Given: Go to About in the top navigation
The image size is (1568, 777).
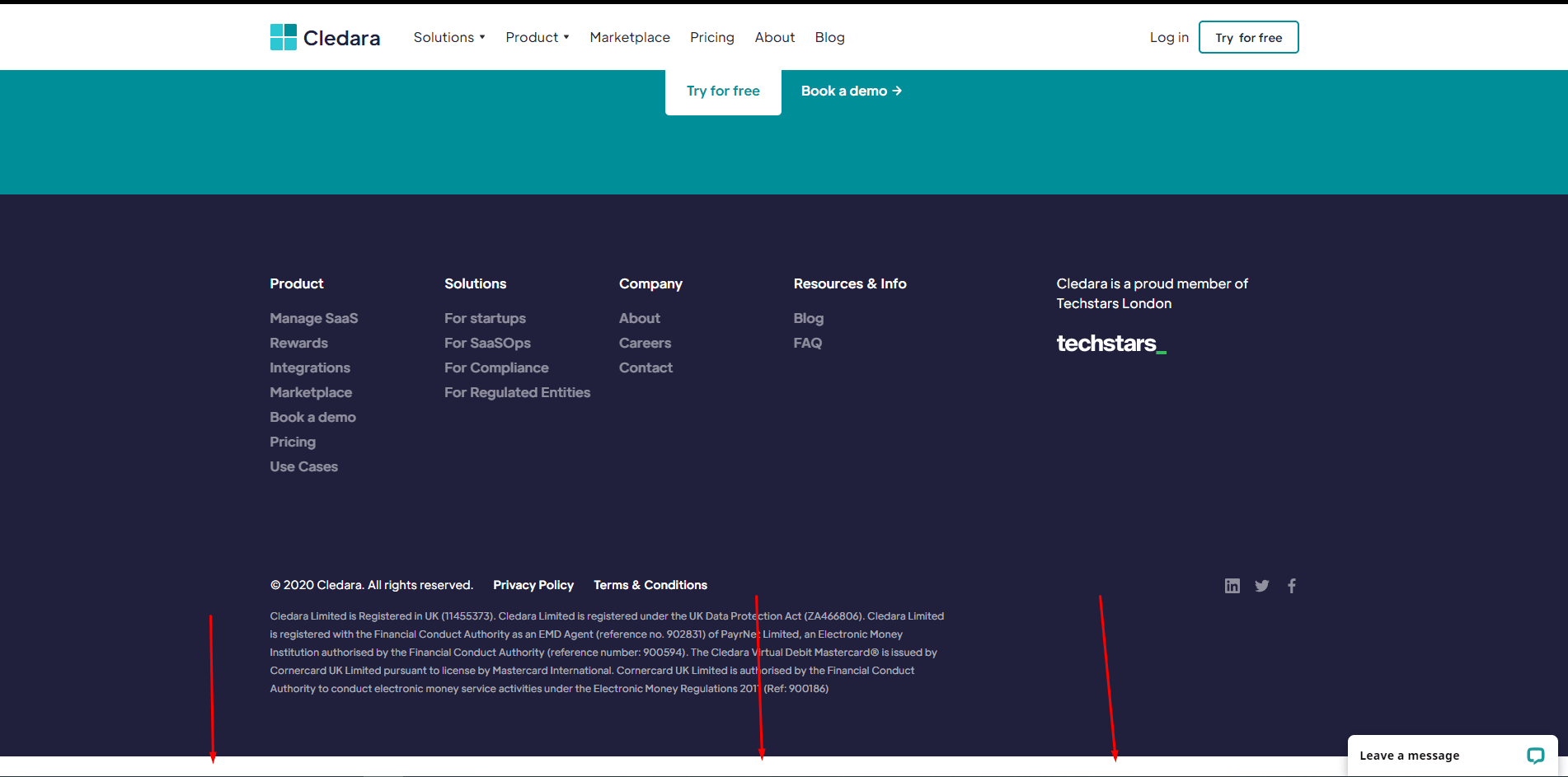Looking at the screenshot, I should (x=775, y=37).
